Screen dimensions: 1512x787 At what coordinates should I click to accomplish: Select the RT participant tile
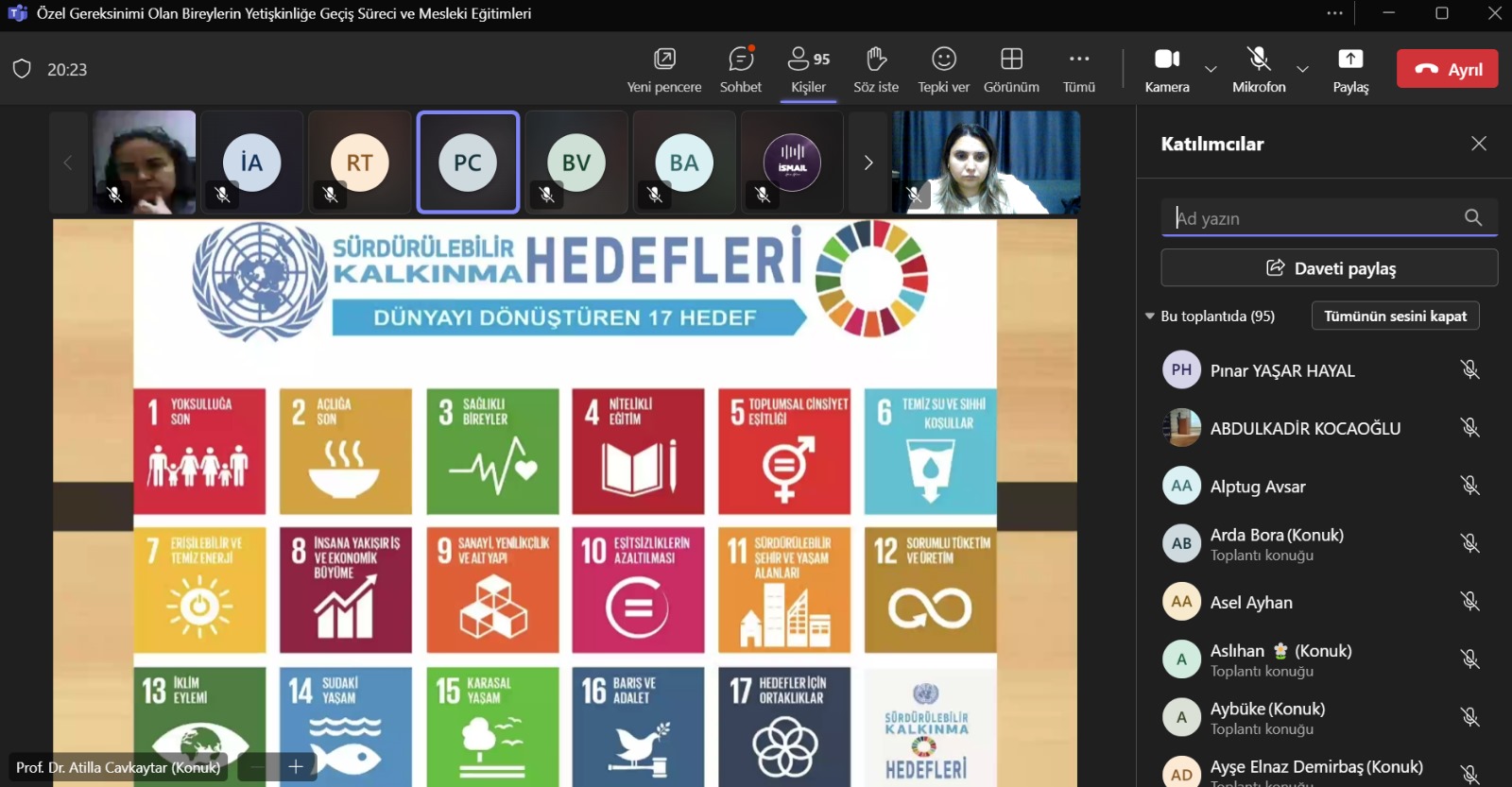tap(359, 163)
